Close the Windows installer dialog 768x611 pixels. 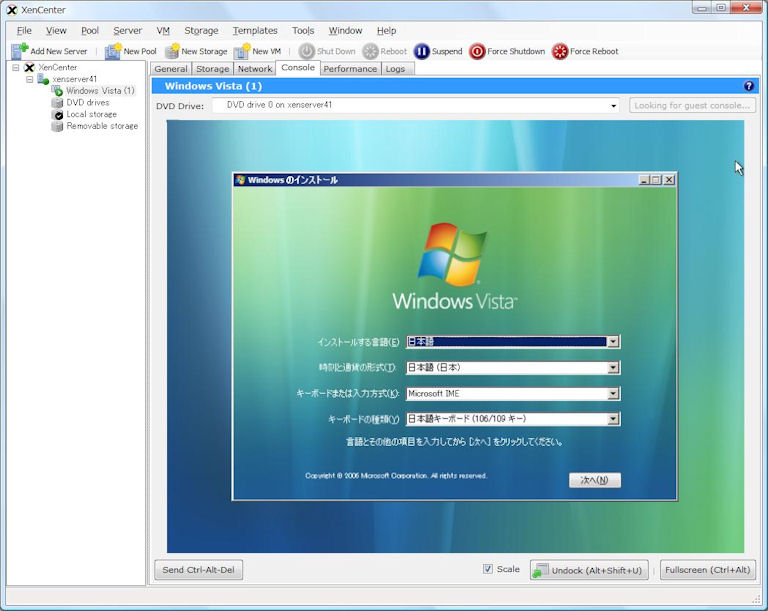[669, 180]
